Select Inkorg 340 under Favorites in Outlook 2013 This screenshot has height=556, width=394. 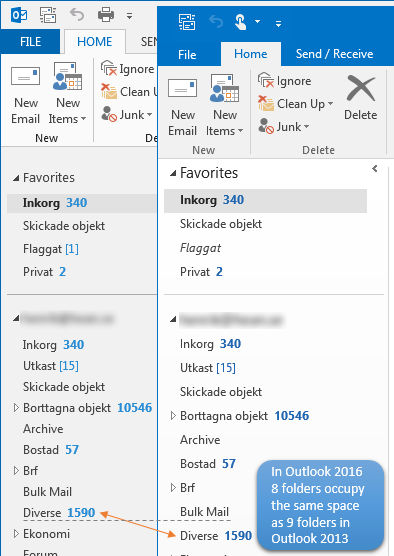[x=82, y=203]
